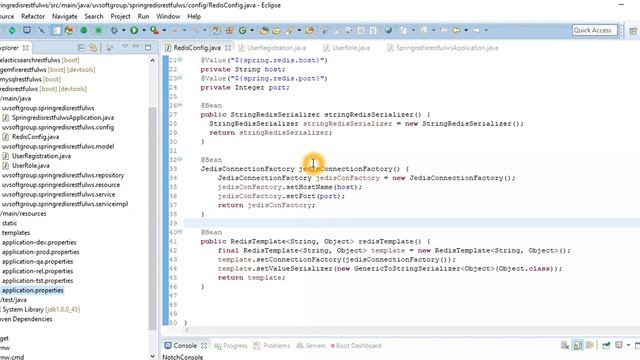Collapse the jedisConnectionFactory fold at line 32
Image resolution: width=640 pixels, height=360 pixels.
point(180,159)
